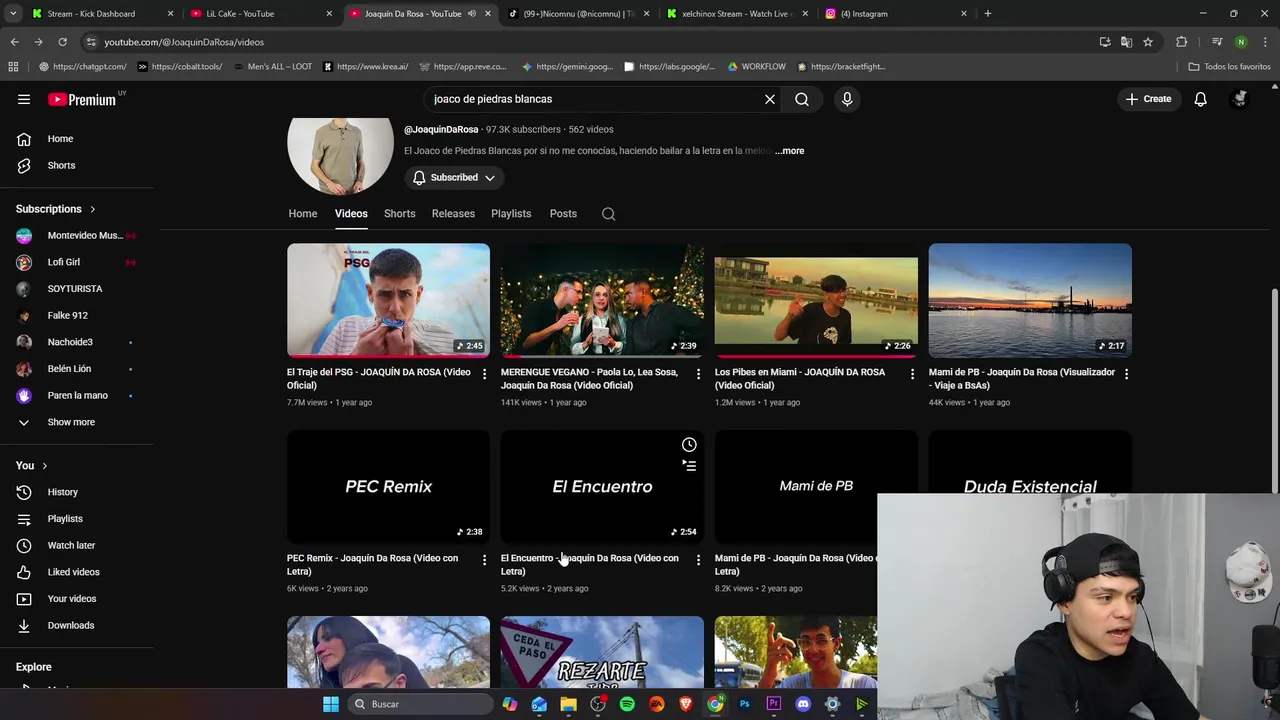
Task: Open options menu for El Encuentro video
Action: pyautogui.click(x=698, y=560)
